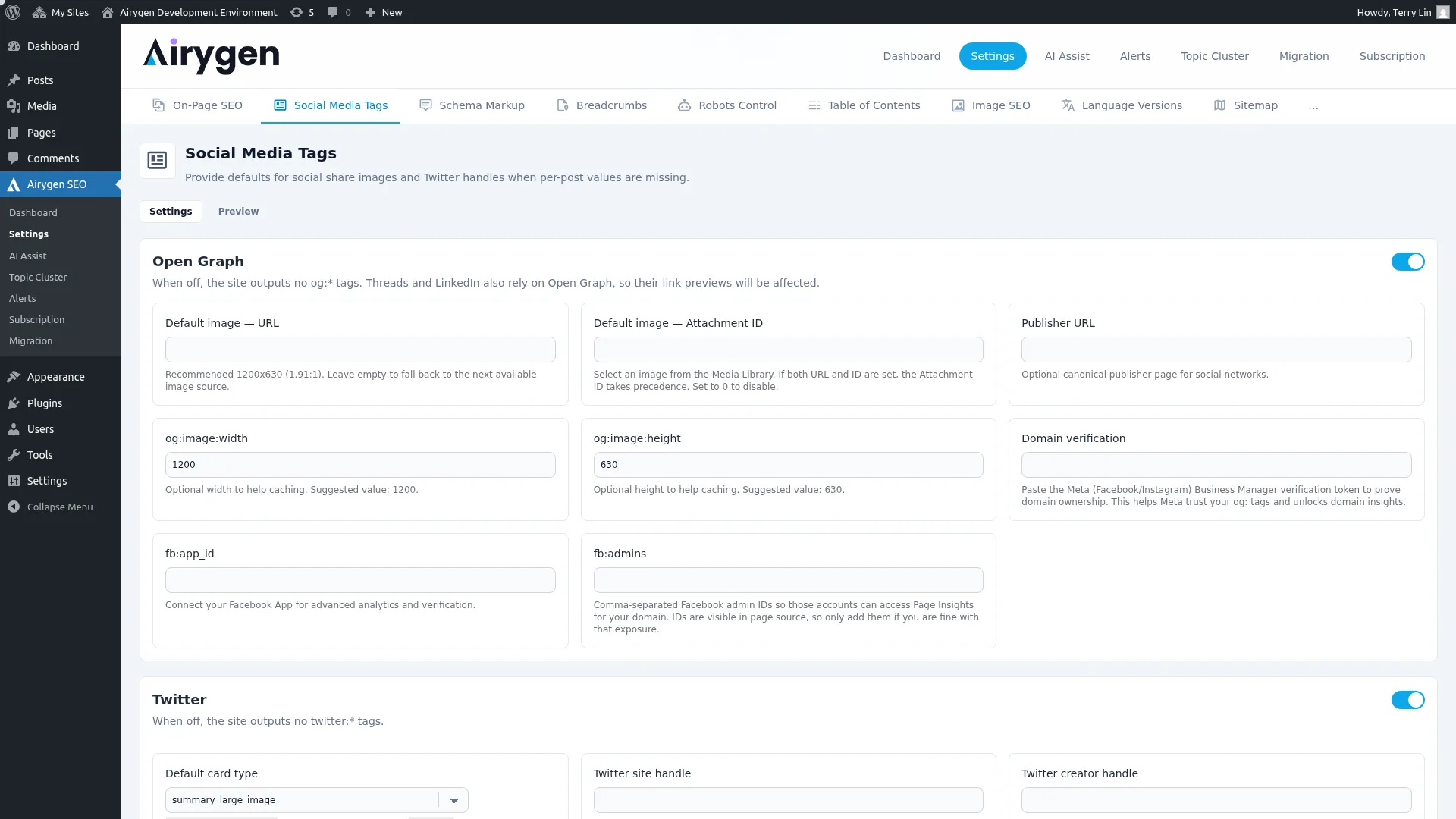Click the Airygen logo
The image size is (1456, 819).
pos(212,56)
